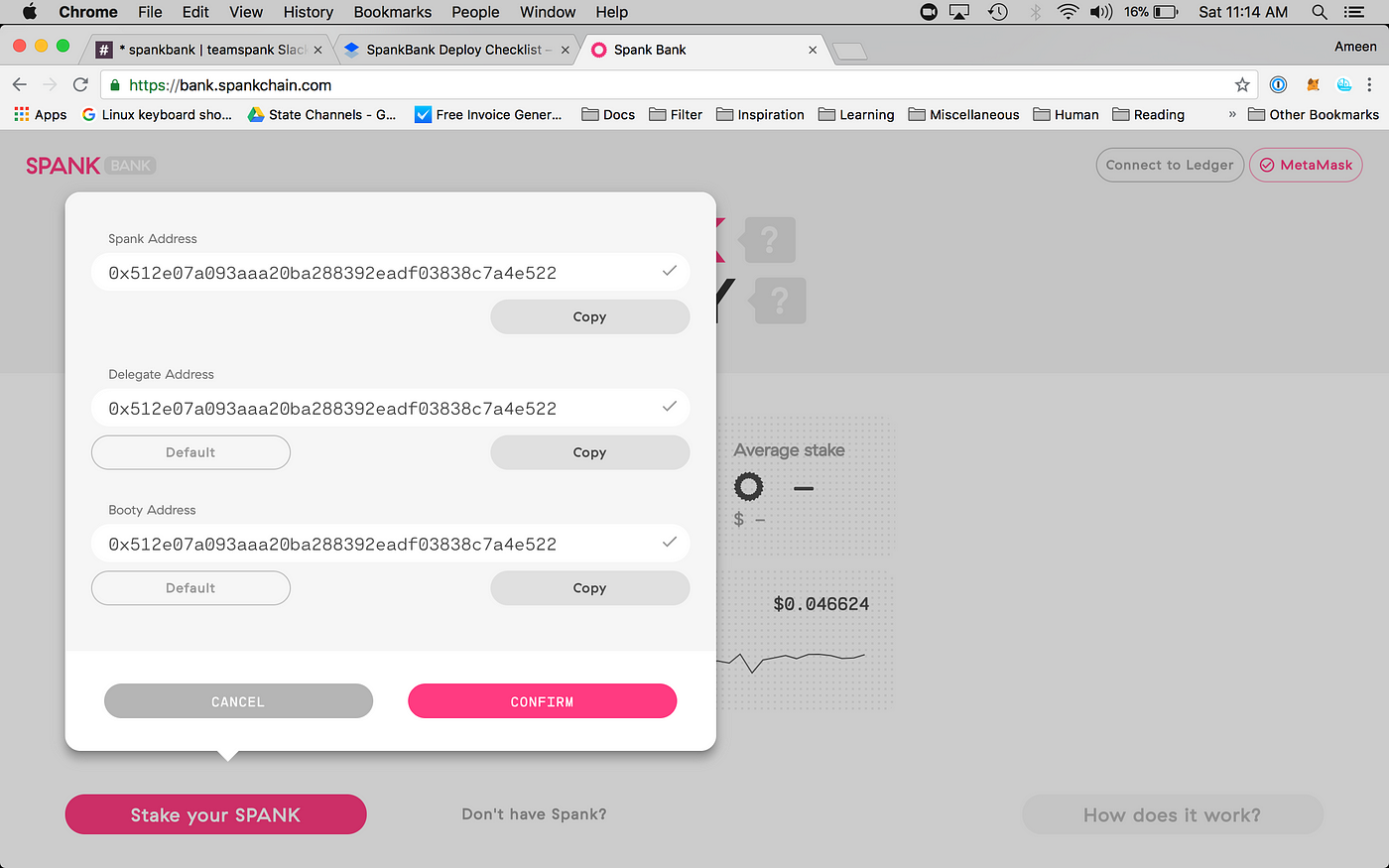Click the Booty Address input field
Image resolution: width=1389 pixels, height=868 pixels.
390,544
